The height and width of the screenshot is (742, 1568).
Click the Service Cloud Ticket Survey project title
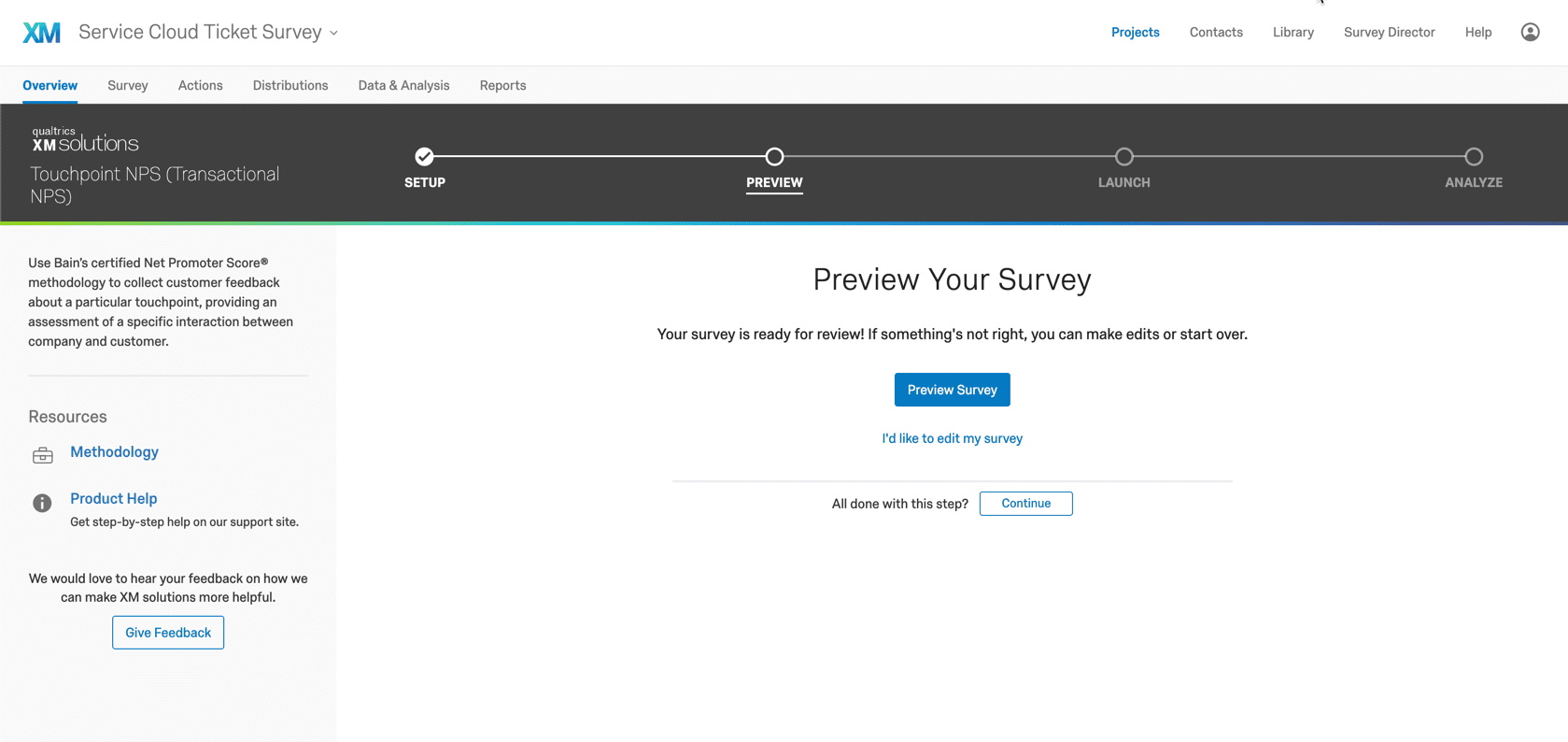(x=200, y=32)
